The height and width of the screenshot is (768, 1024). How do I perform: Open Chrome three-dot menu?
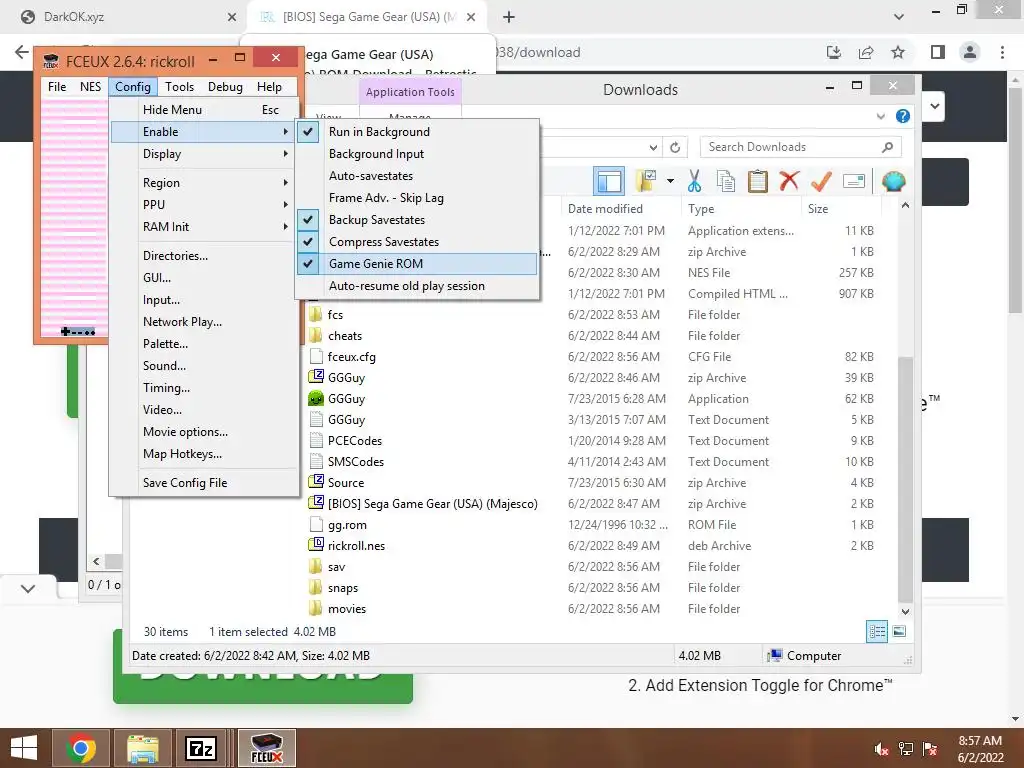(x=1002, y=52)
